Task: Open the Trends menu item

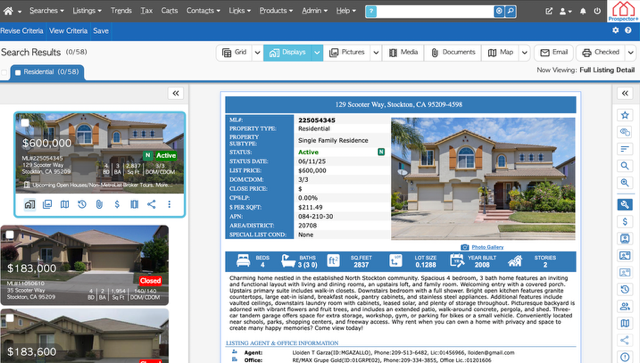Action: [x=121, y=11]
